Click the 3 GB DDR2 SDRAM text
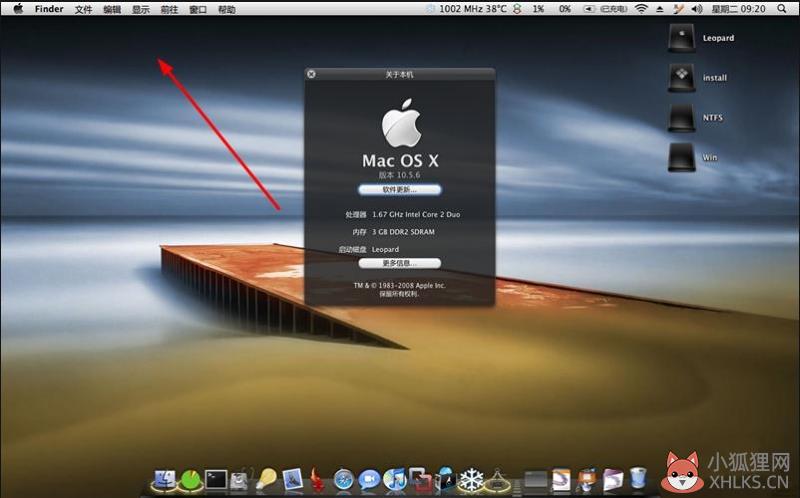800x498 pixels. (x=403, y=232)
